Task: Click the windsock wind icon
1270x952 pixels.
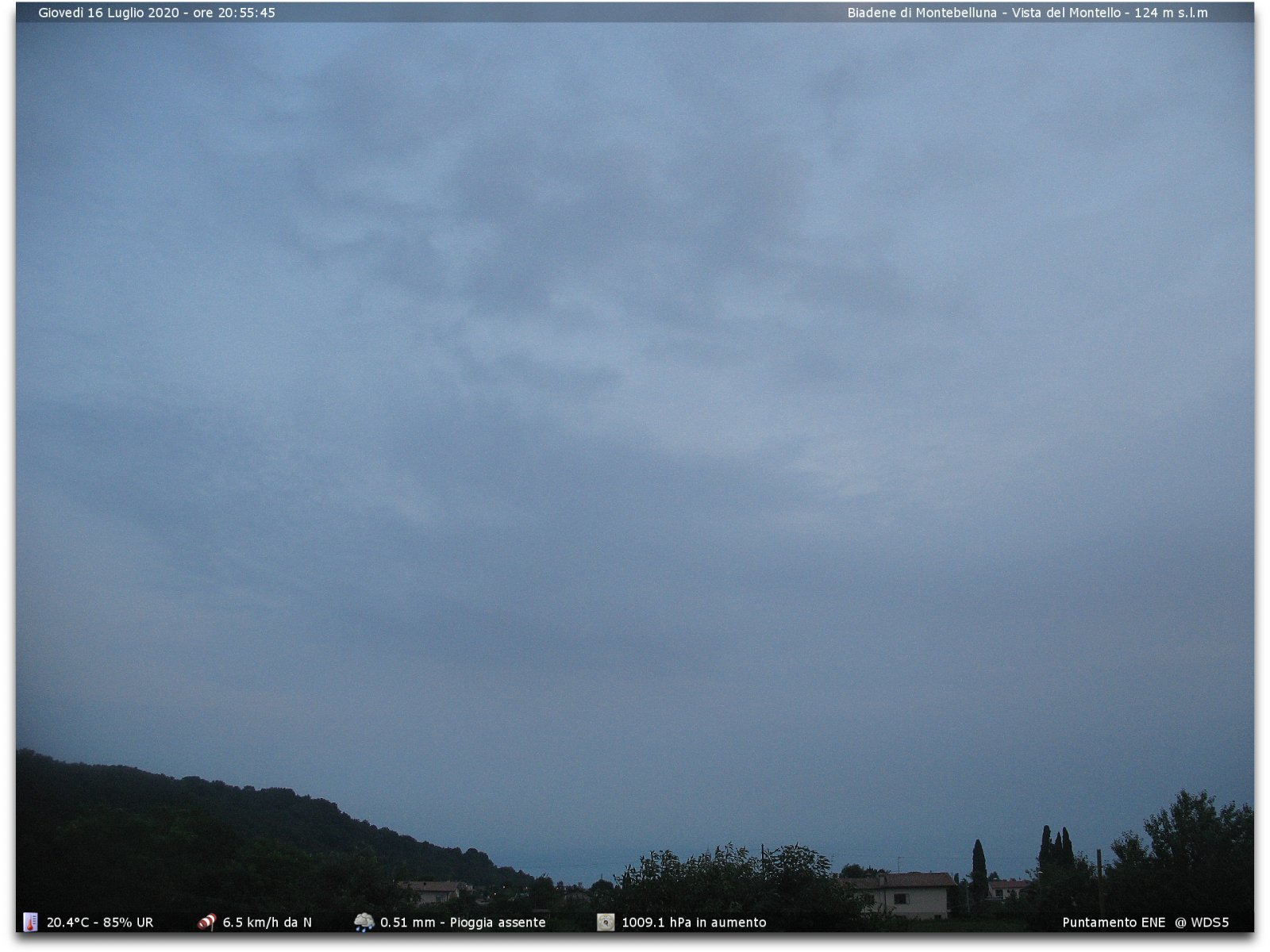Action: point(206,922)
